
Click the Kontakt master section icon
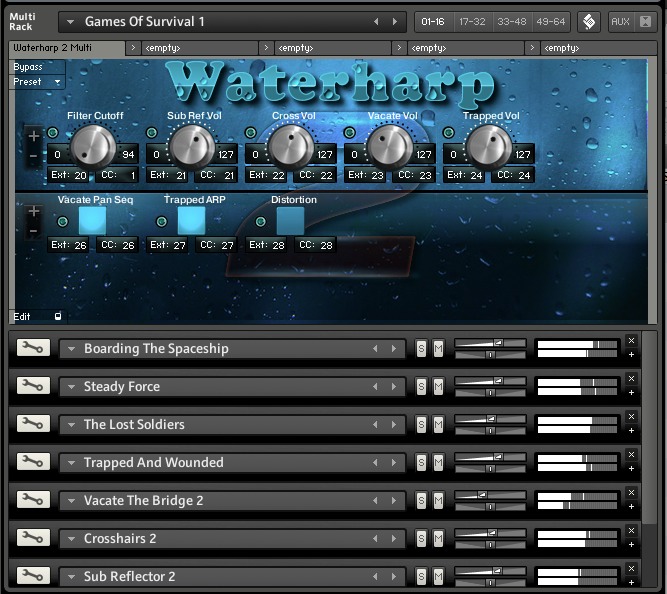[x=589, y=21]
